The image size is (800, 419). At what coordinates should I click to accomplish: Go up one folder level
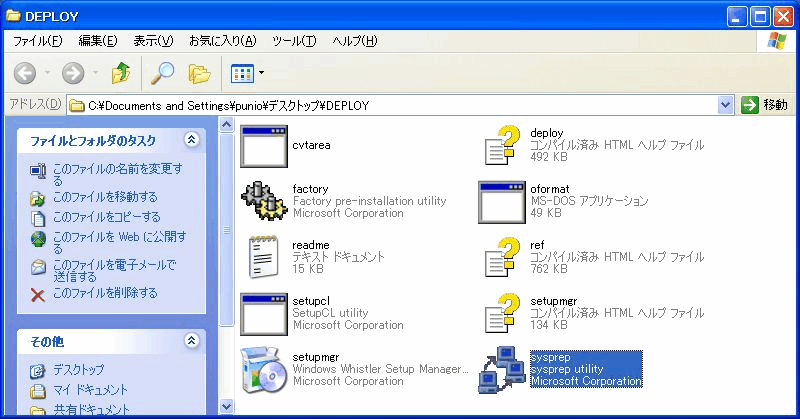tap(120, 73)
